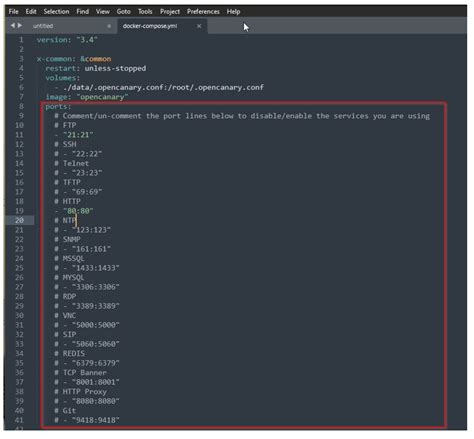The width and height of the screenshot is (474, 439).
Task: Click line number 20 in the gutter
Action: (x=19, y=220)
